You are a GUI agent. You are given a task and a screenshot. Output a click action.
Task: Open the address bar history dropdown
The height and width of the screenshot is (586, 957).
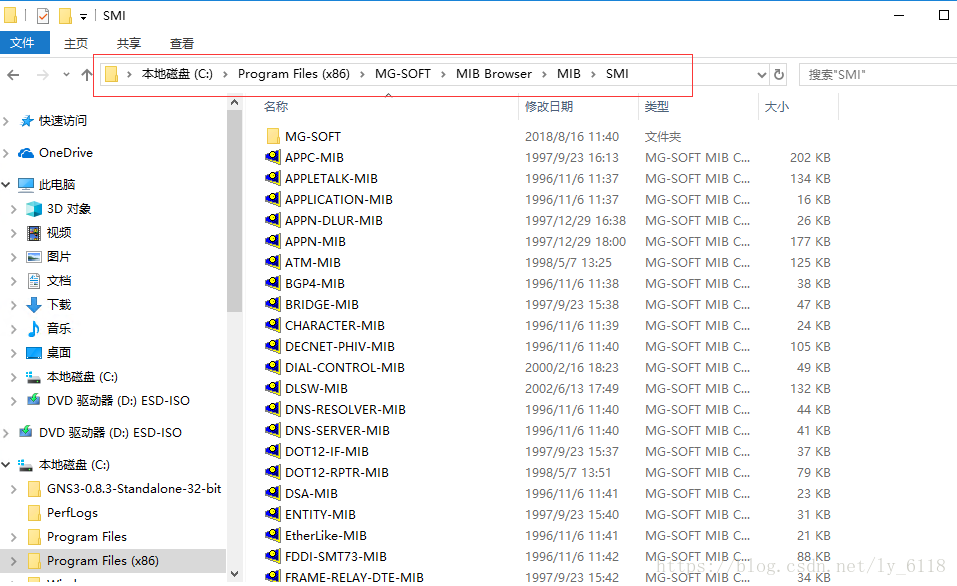point(762,74)
